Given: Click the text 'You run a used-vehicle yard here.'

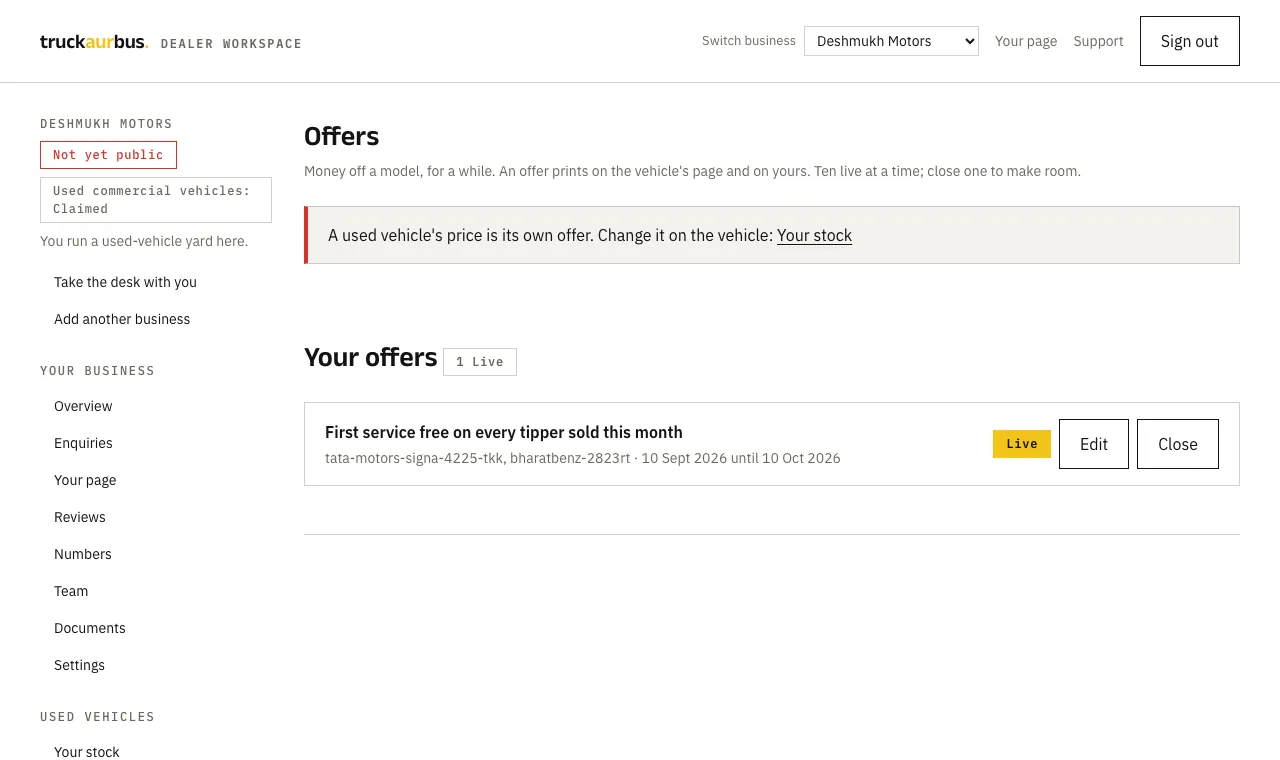Looking at the screenshot, I should pos(144,241).
